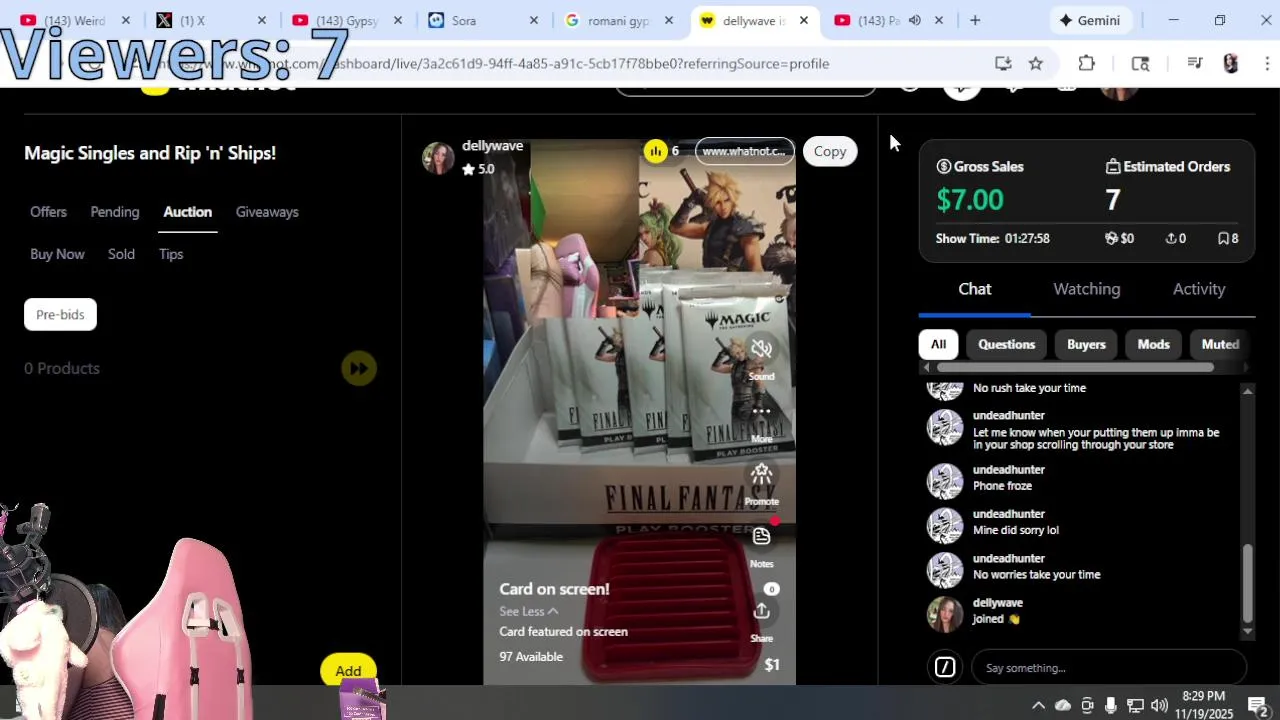Viewport: 1280px width, 720px height.
Task: Filter chat by Muted
Action: (1220, 344)
